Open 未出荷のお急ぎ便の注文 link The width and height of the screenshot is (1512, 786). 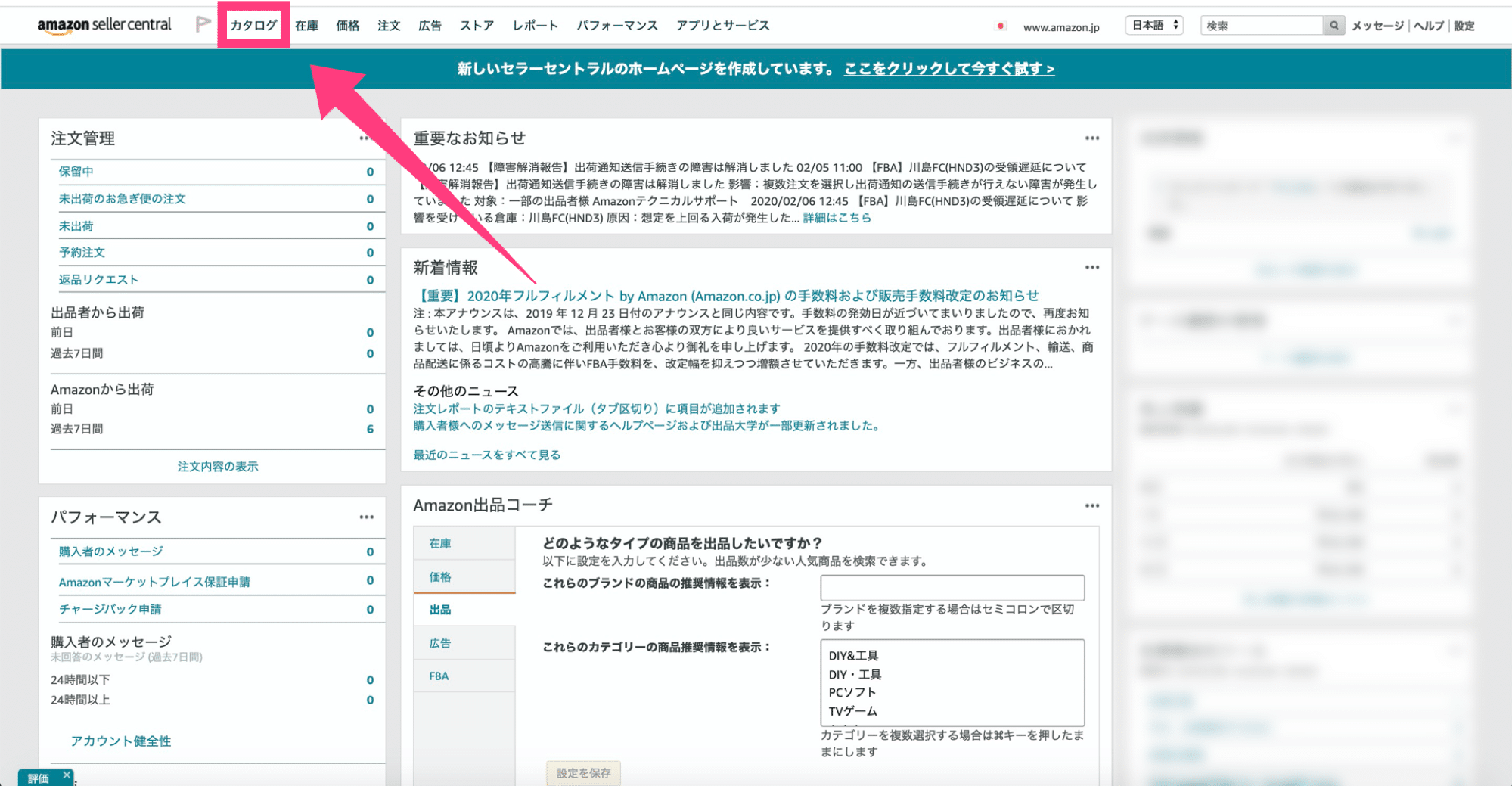123,199
